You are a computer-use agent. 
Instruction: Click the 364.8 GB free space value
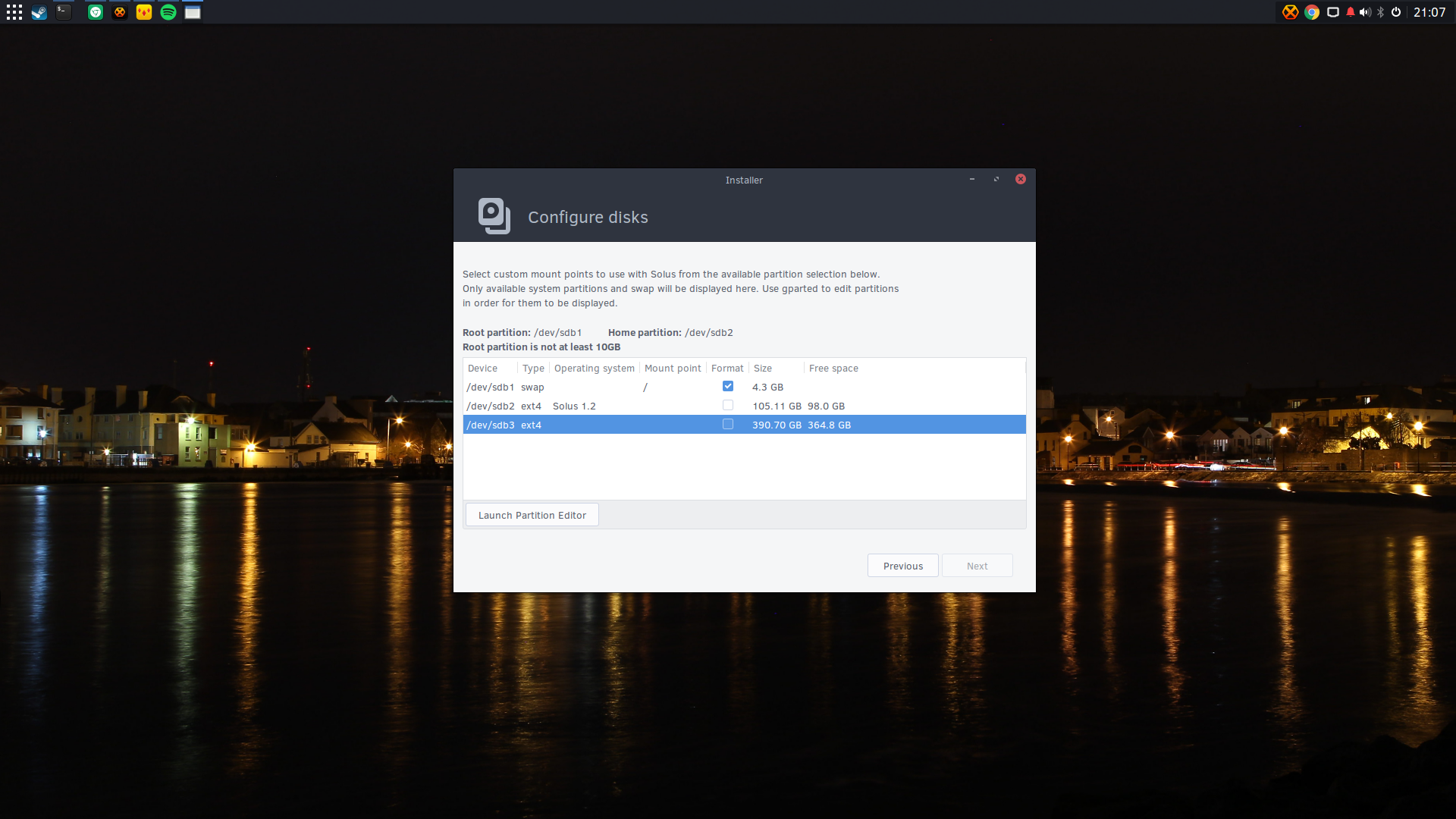coord(829,425)
